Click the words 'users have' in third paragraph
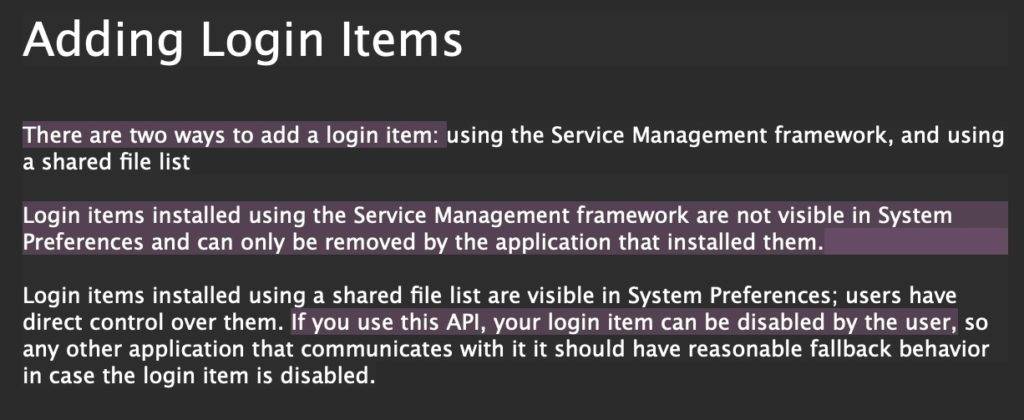 [901, 296]
